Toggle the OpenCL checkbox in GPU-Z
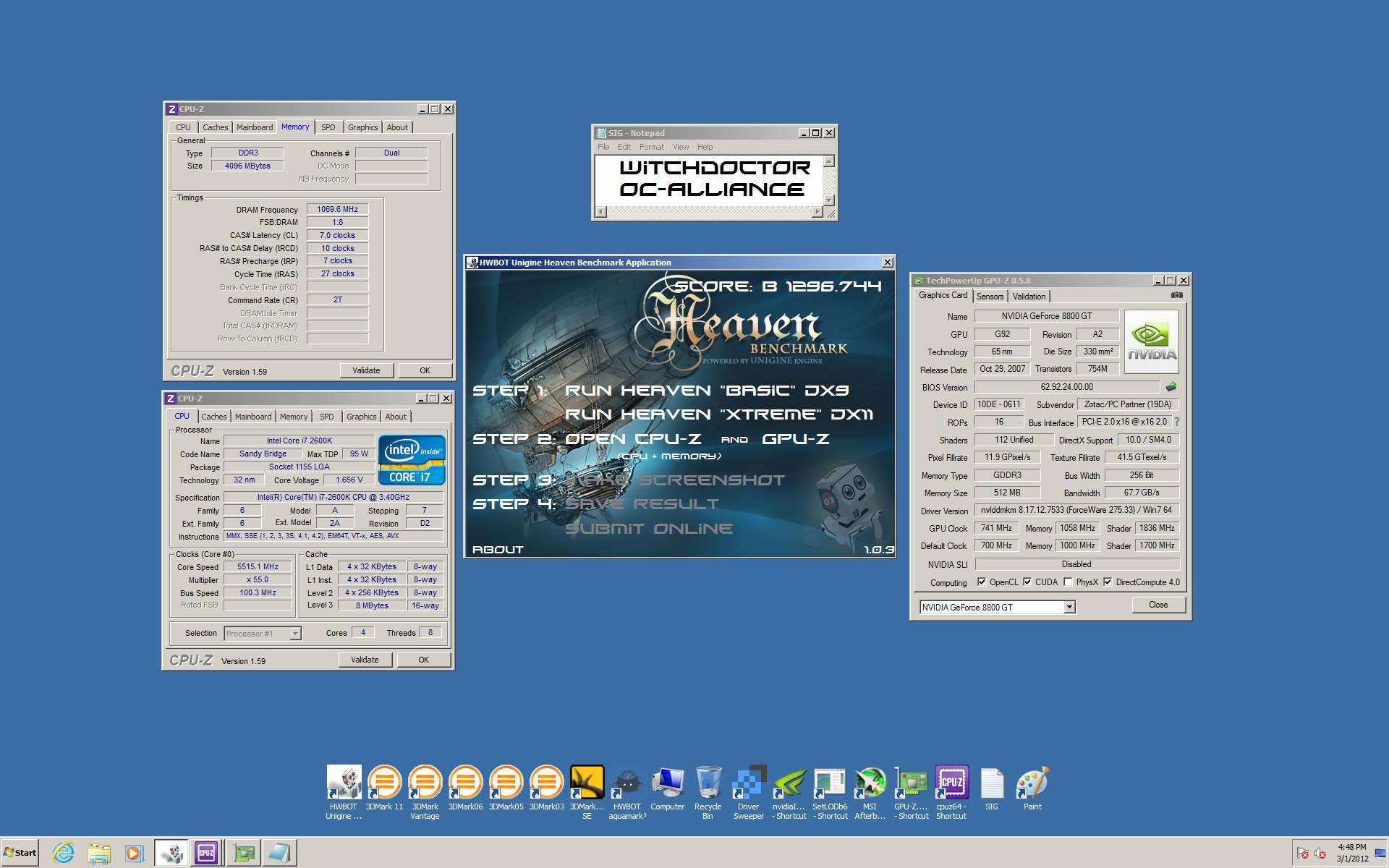Image resolution: width=1389 pixels, height=868 pixels. tap(982, 582)
